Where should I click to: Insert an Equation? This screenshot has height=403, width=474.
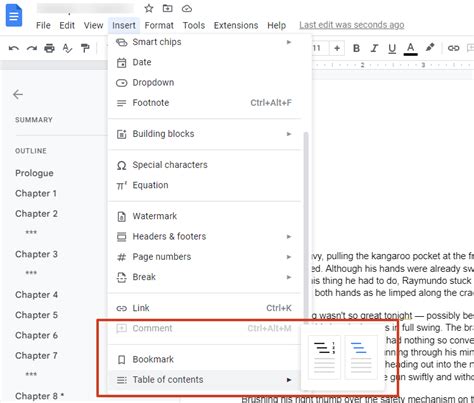coord(204,185)
